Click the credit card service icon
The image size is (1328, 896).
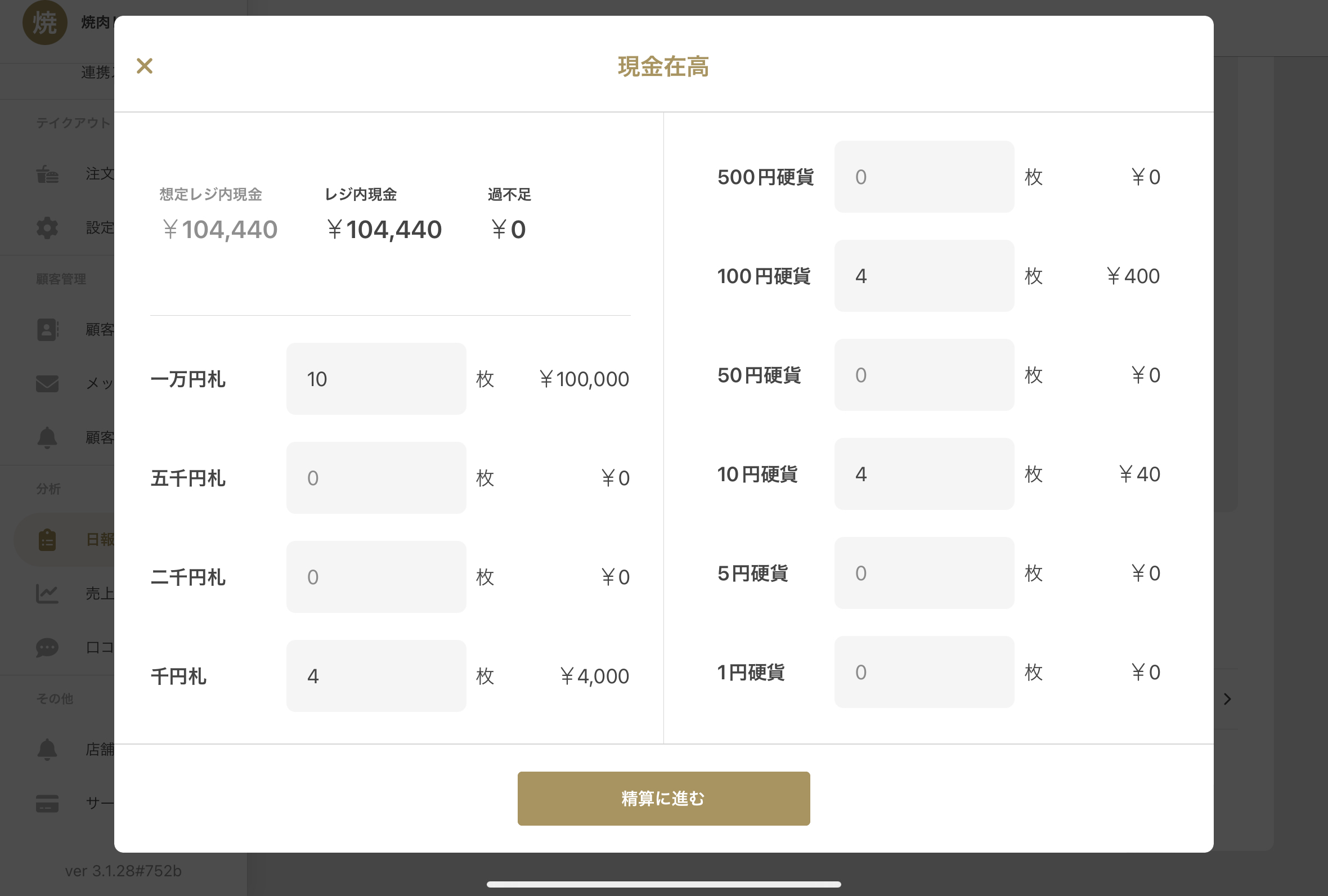pos(47,803)
